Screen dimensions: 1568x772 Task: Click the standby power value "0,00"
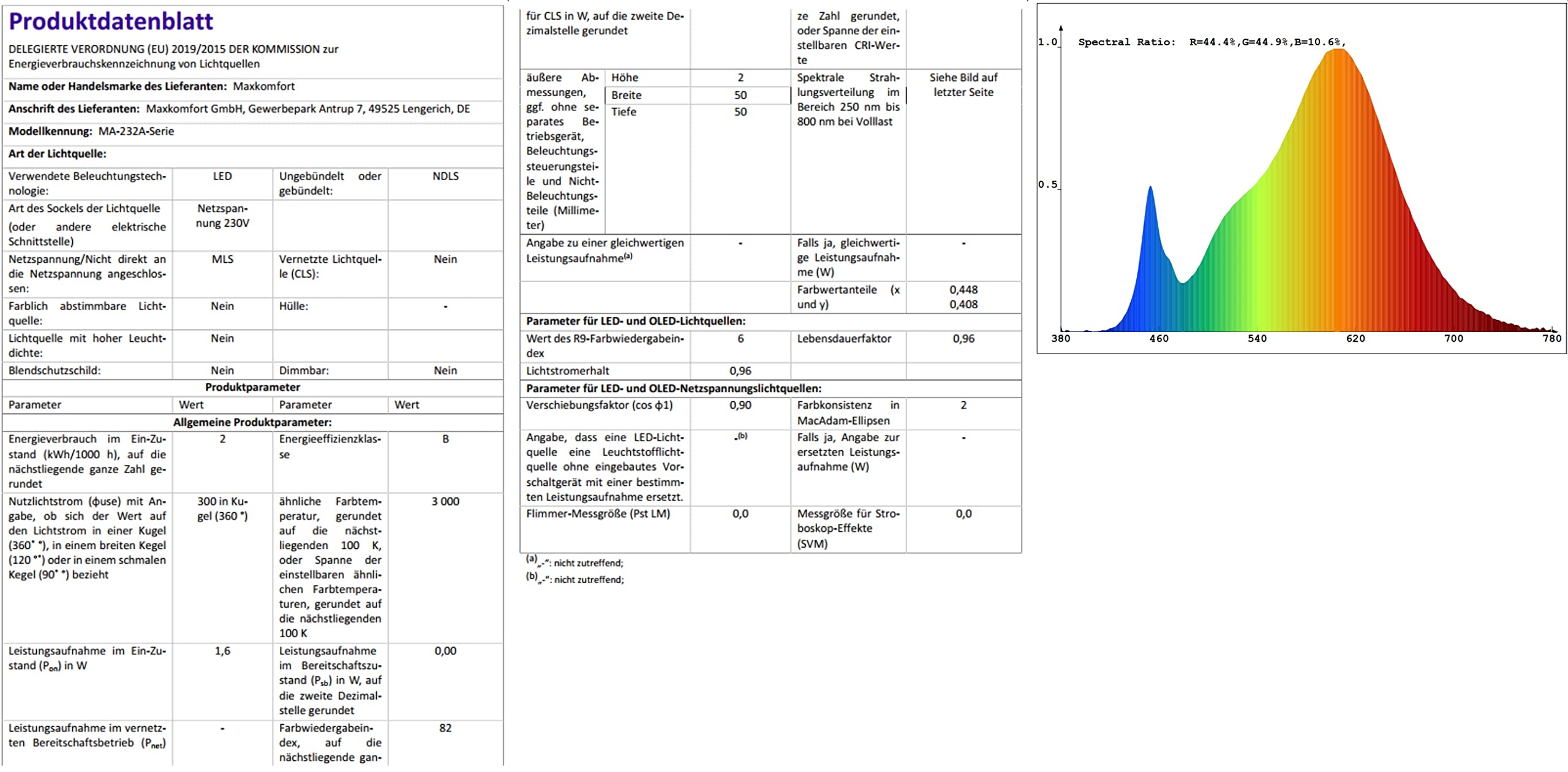(445, 651)
